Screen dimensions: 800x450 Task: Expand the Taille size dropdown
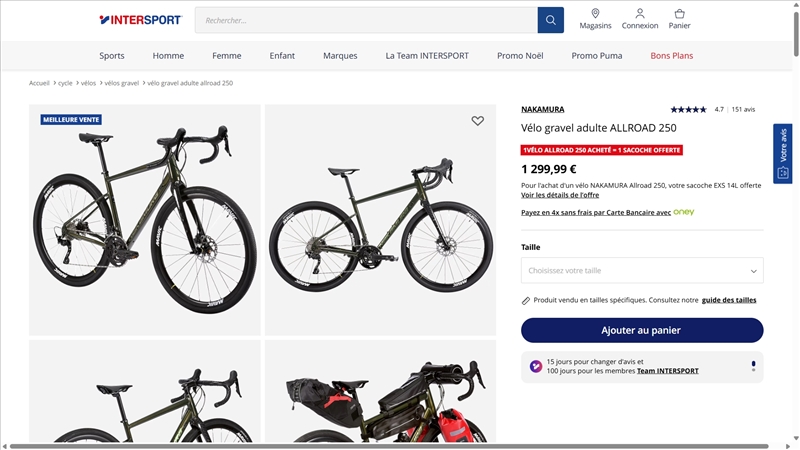[642, 270]
